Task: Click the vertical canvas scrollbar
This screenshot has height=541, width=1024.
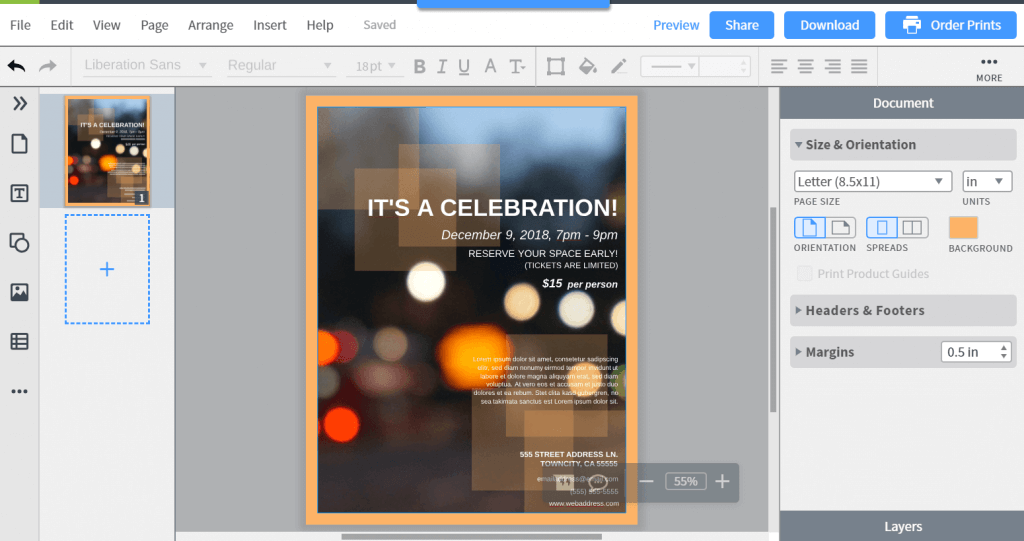Action: coord(773,310)
